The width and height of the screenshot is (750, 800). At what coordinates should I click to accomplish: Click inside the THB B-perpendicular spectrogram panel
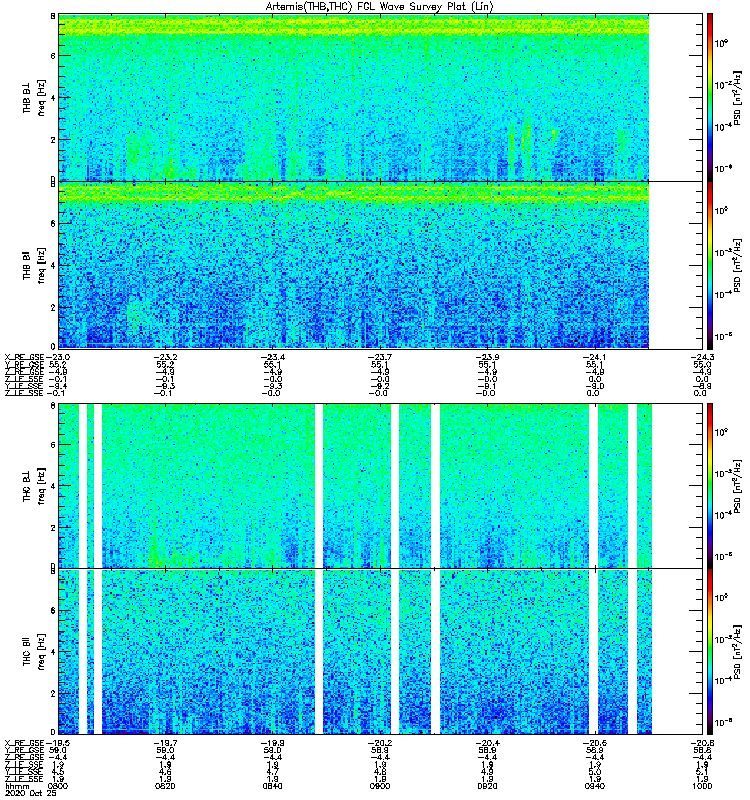coord(354,97)
